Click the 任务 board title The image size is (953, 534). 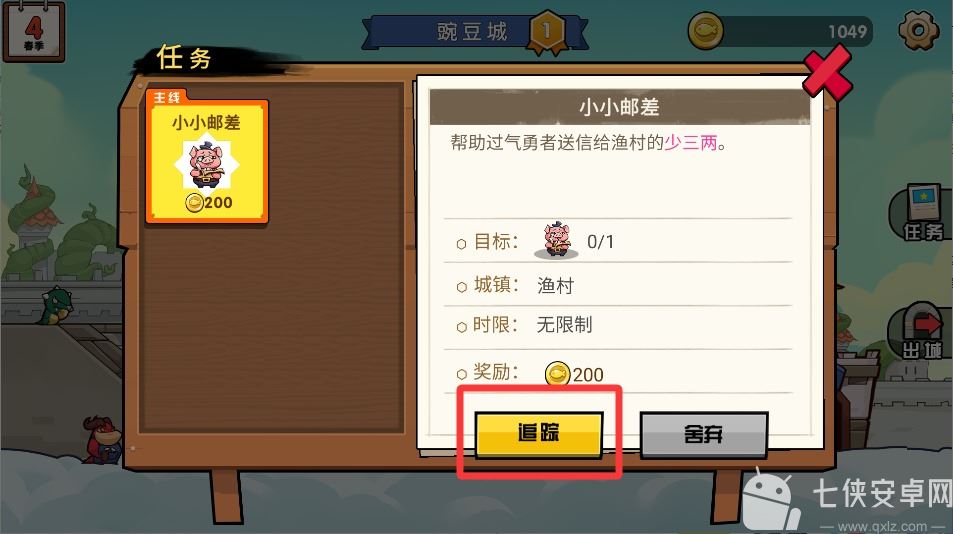(184, 58)
